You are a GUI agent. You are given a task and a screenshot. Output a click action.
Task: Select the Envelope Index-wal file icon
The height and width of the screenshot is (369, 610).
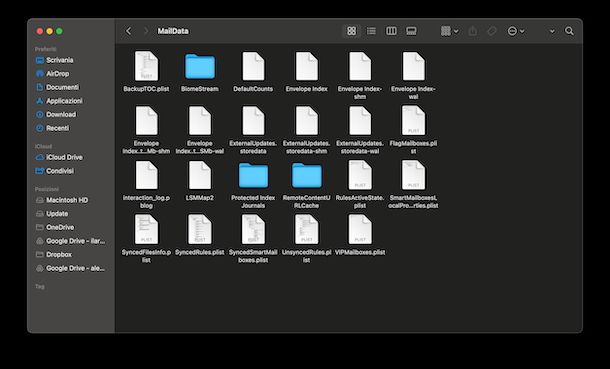coord(414,66)
